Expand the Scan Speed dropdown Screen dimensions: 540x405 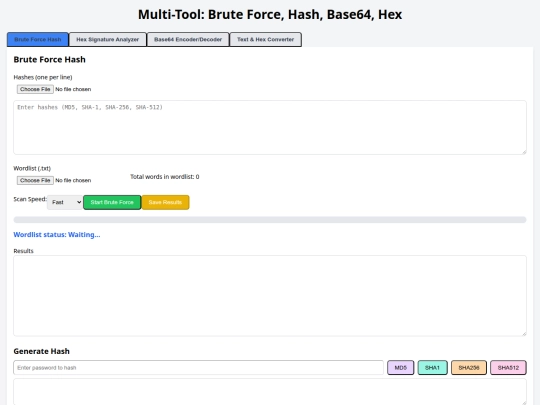point(65,202)
